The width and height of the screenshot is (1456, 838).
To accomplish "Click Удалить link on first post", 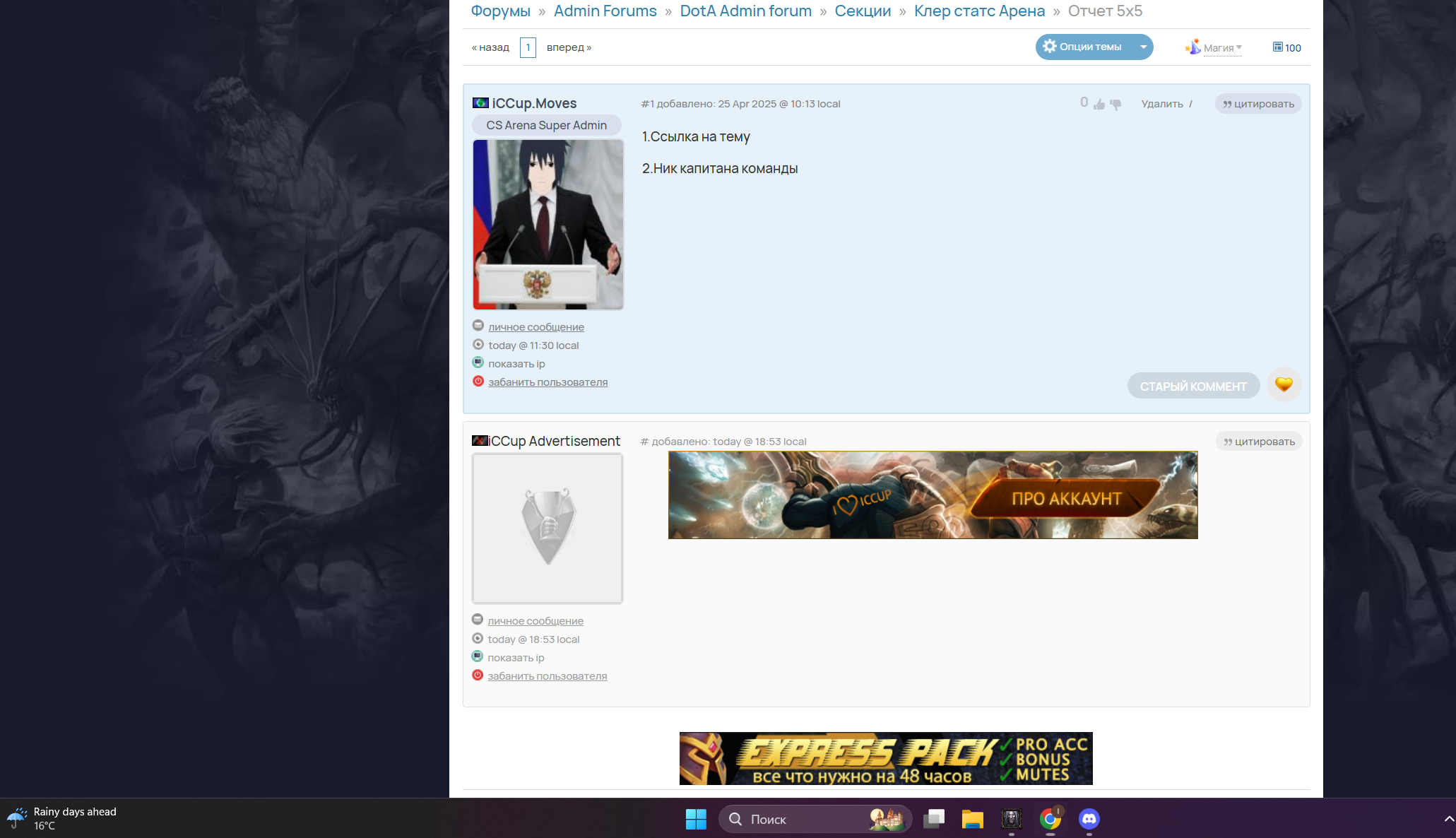I will pyautogui.click(x=1161, y=104).
